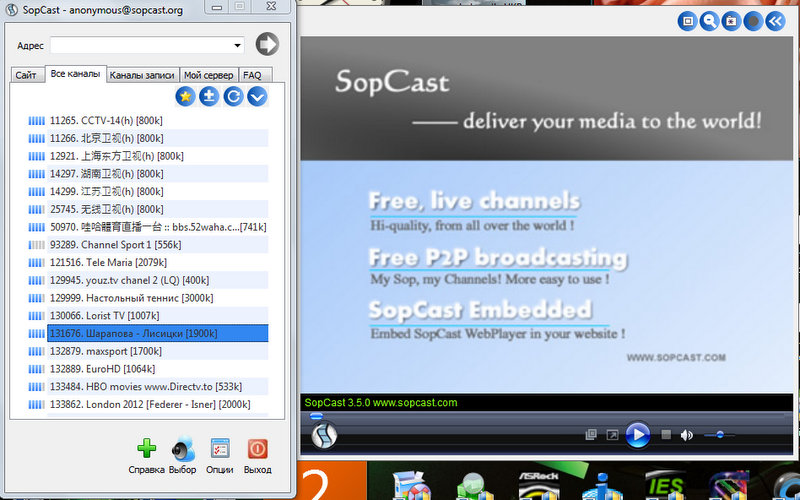Select 121516. Tele Maria [2079k]
The width and height of the screenshot is (800, 500).
click(x=158, y=263)
